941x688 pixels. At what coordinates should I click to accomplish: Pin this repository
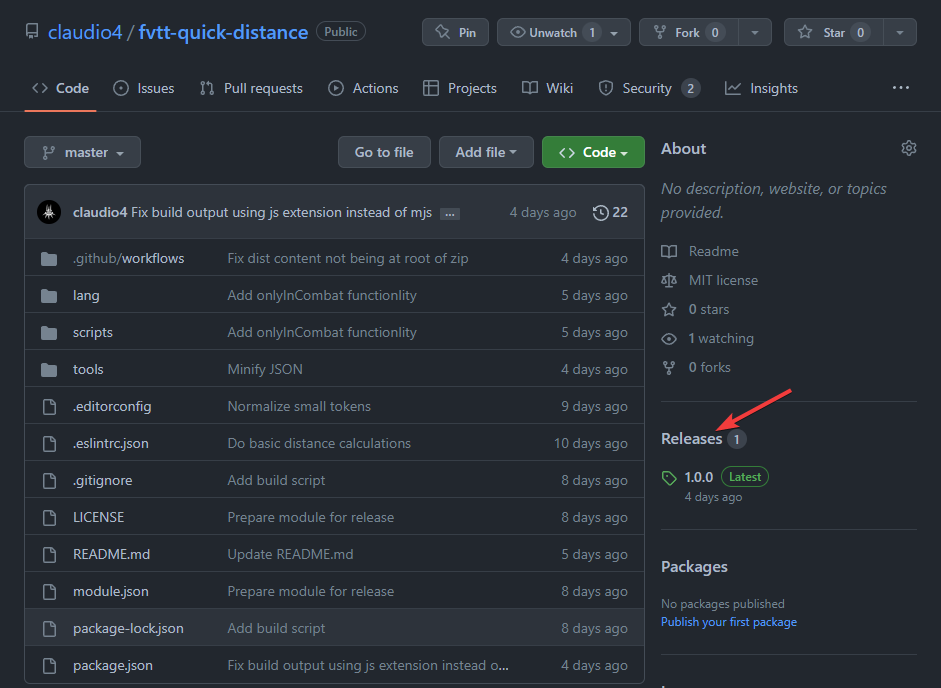[455, 31]
